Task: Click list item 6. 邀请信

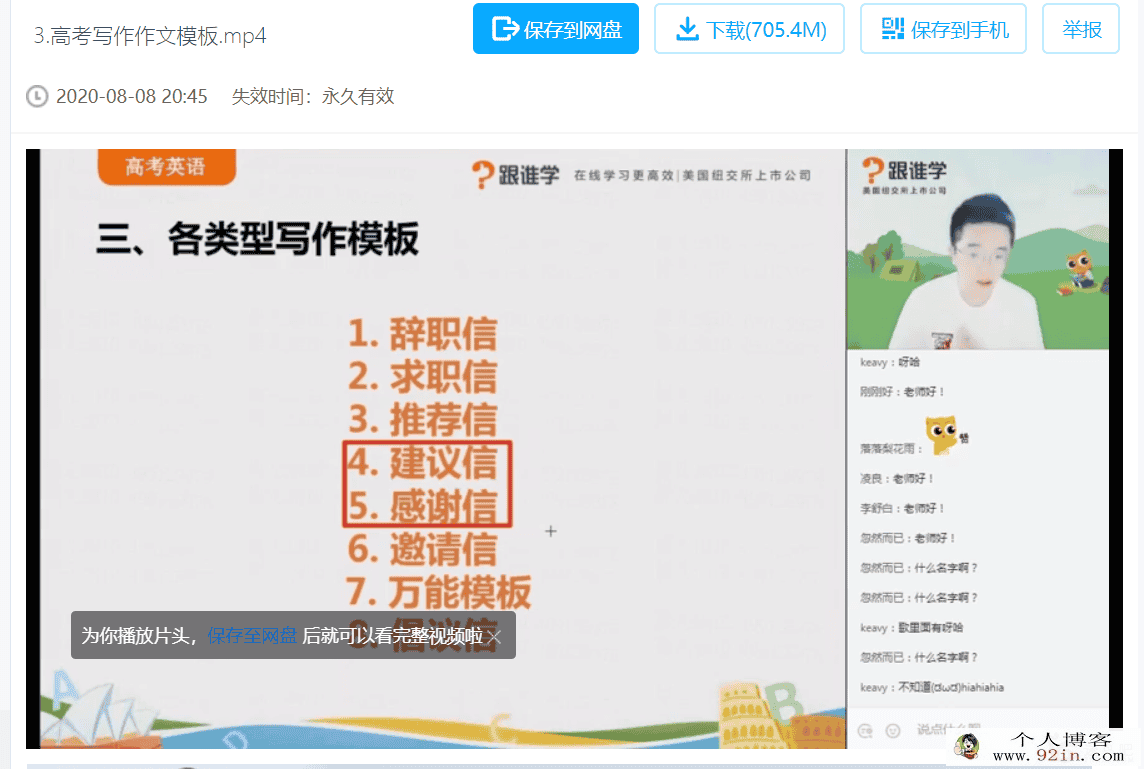Action: pos(422,549)
